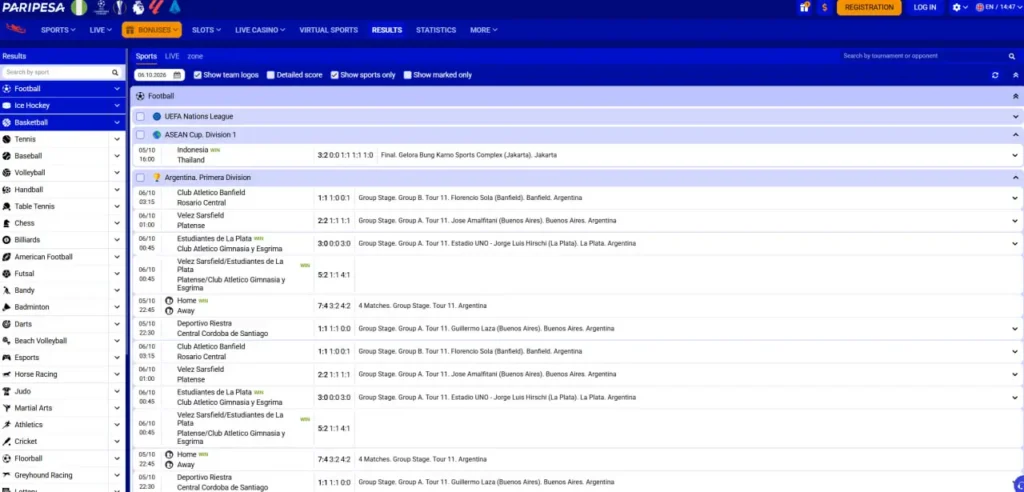Image resolution: width=1024 pixels, height=492 pixels.
Task: Click the Cricket bat icon
Action: coord(7,442)
